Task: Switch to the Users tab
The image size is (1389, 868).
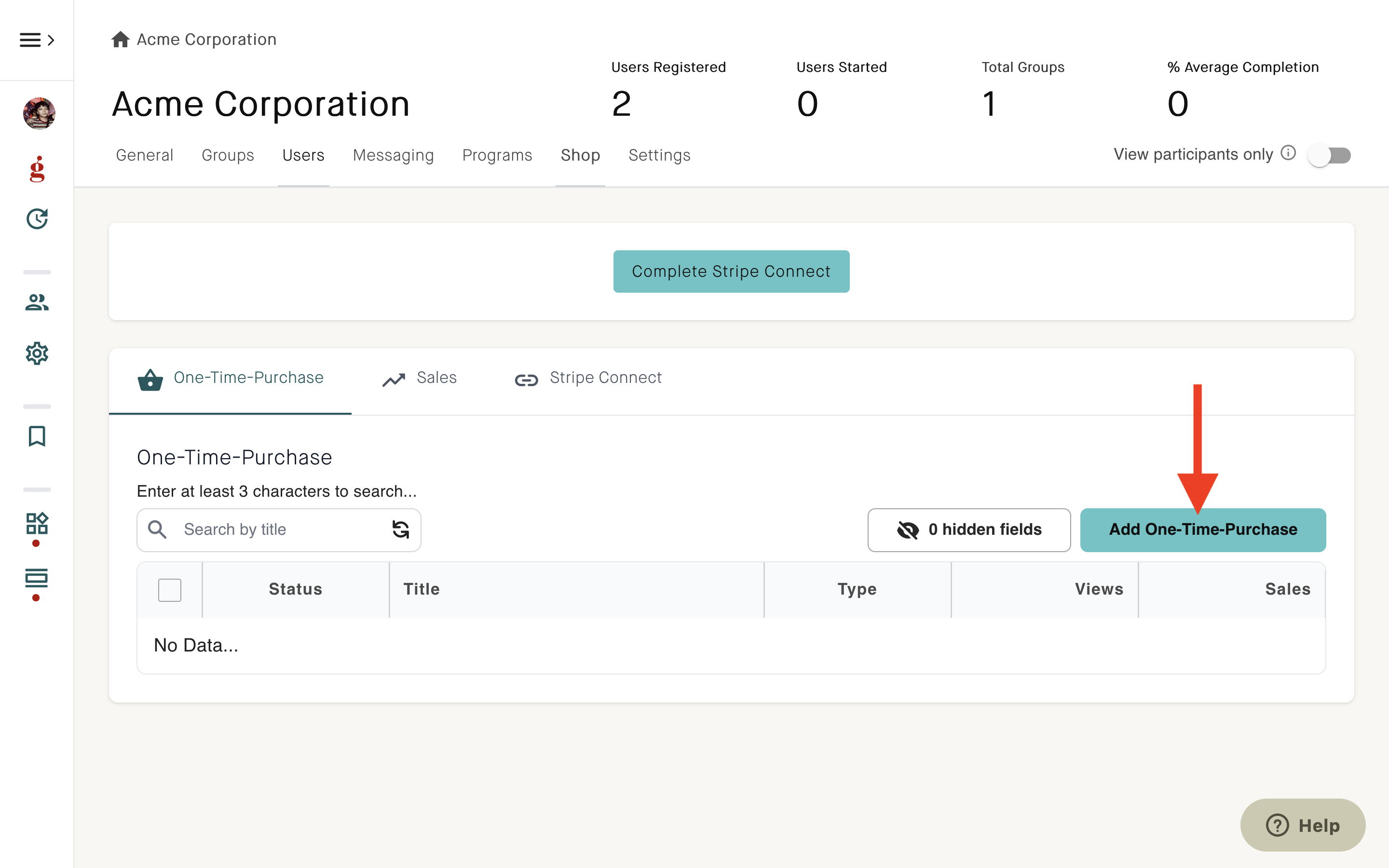Action: pyautogui.click(x=304, y=155)
